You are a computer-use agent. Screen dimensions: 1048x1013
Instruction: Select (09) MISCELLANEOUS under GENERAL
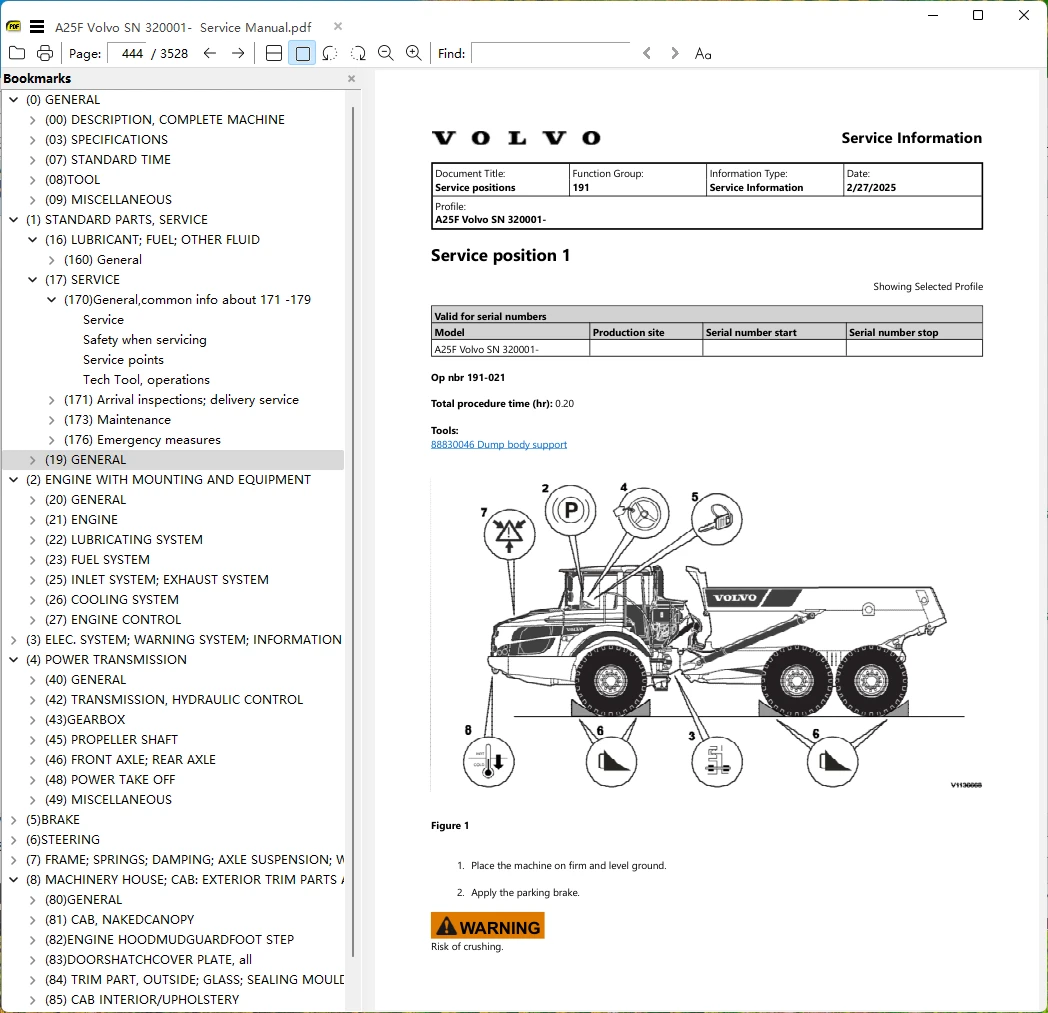pyautogui.click(x=108, y=200)
